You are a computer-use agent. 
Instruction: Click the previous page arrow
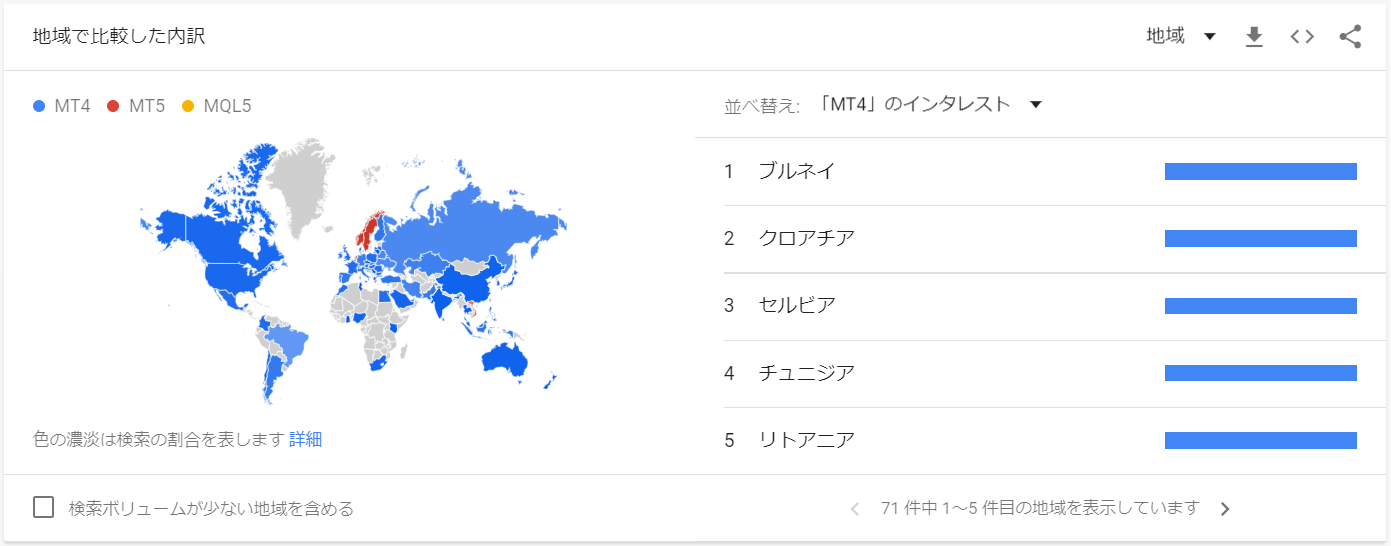pos(854,509)
